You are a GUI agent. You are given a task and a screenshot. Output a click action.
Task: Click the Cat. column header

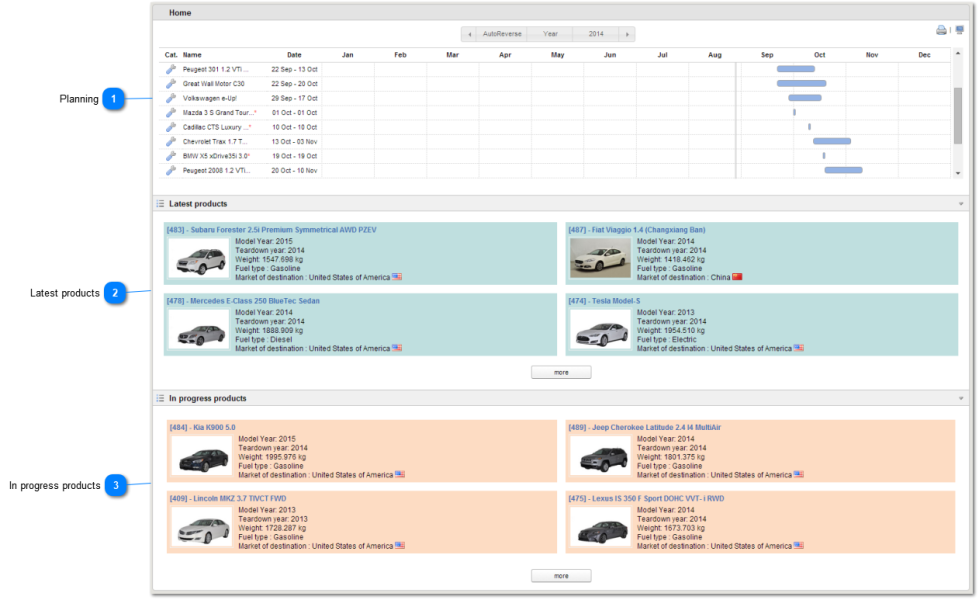171,55
